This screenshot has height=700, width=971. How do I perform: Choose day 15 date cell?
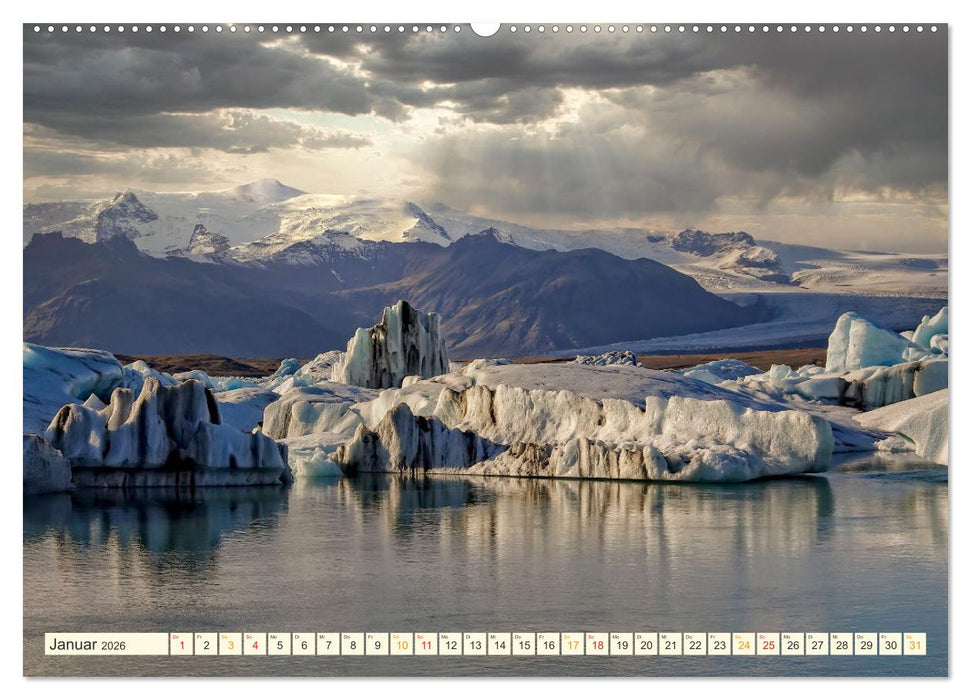[524, 645]
